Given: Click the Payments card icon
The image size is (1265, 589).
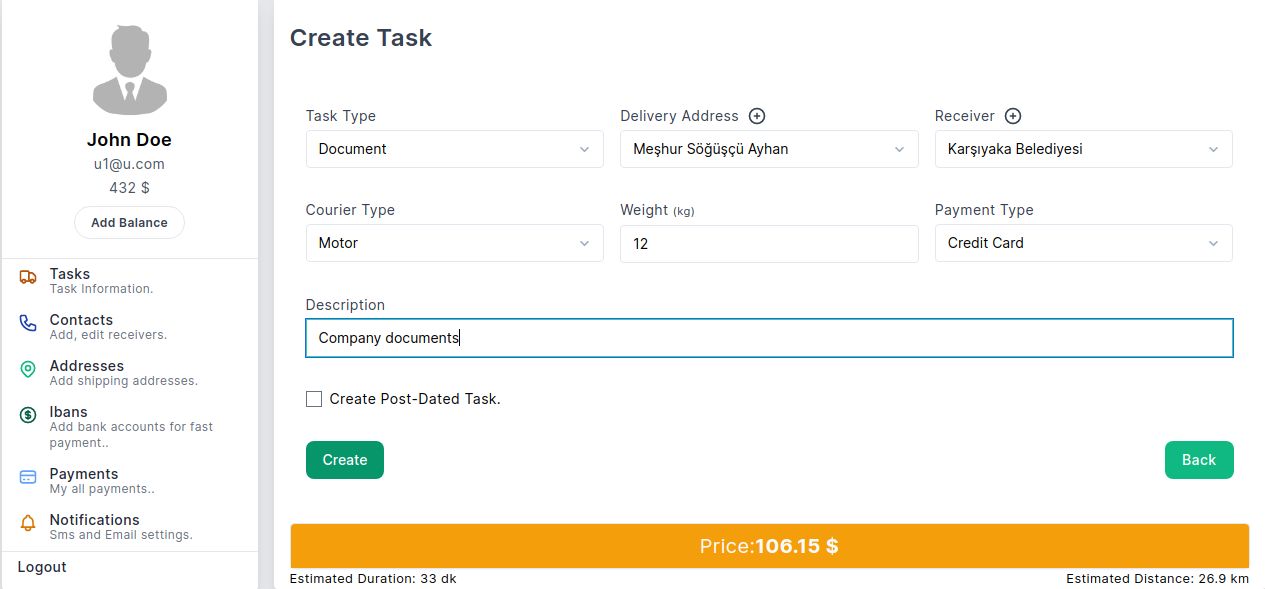Looking at the screenshot, I should point(28,477).
